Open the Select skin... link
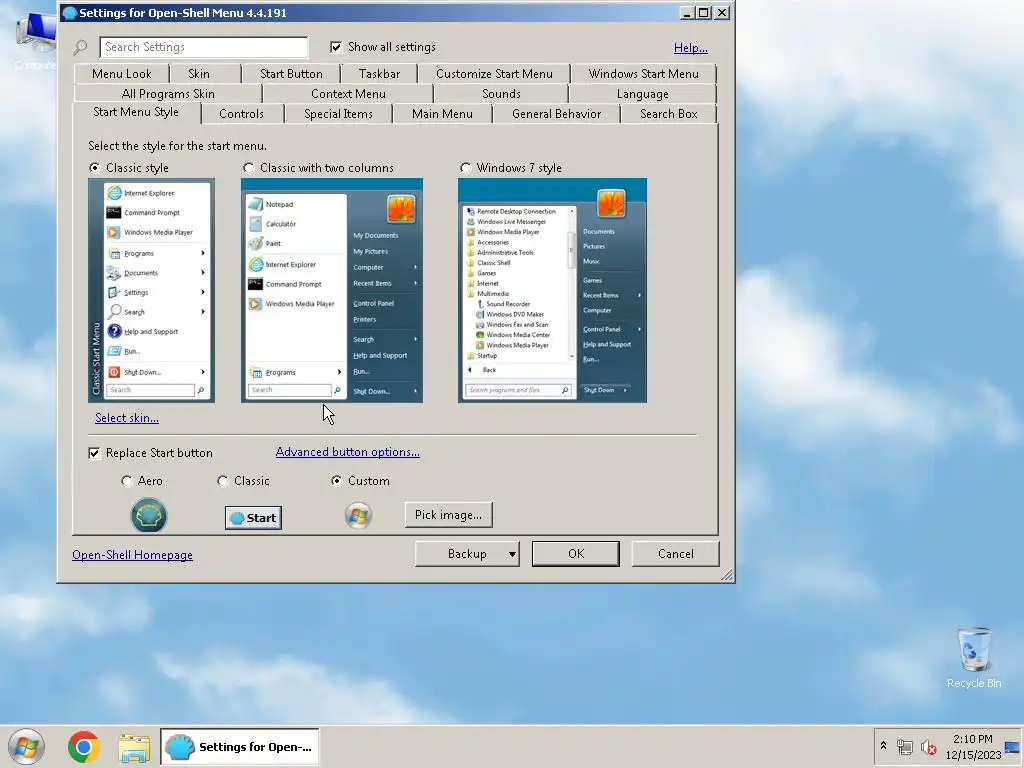The image size is (1024, 768). [127, 418]
